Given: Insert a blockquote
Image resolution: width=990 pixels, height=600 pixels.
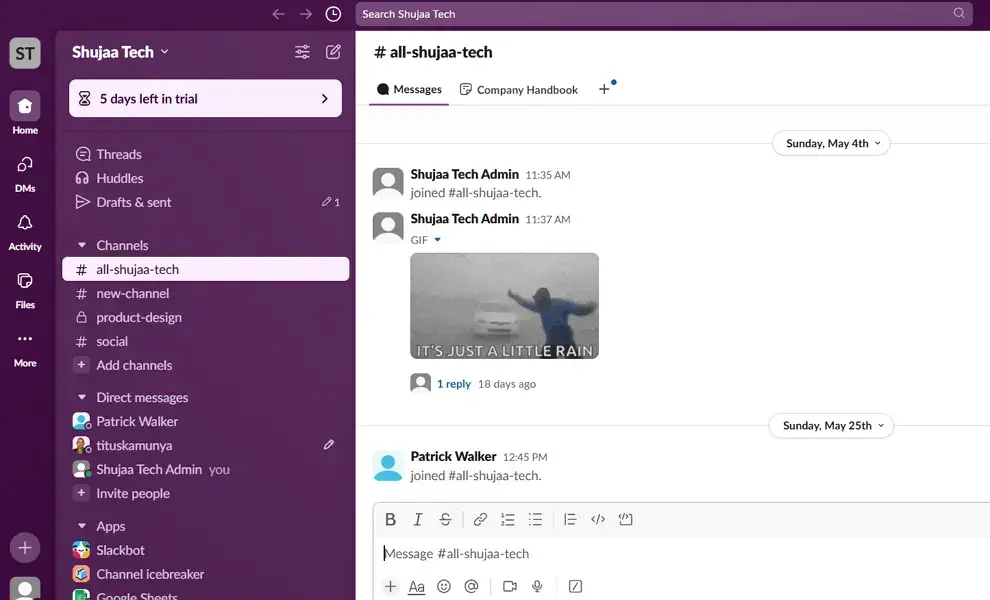Looking at the screenshot, I should click(570, 519).
